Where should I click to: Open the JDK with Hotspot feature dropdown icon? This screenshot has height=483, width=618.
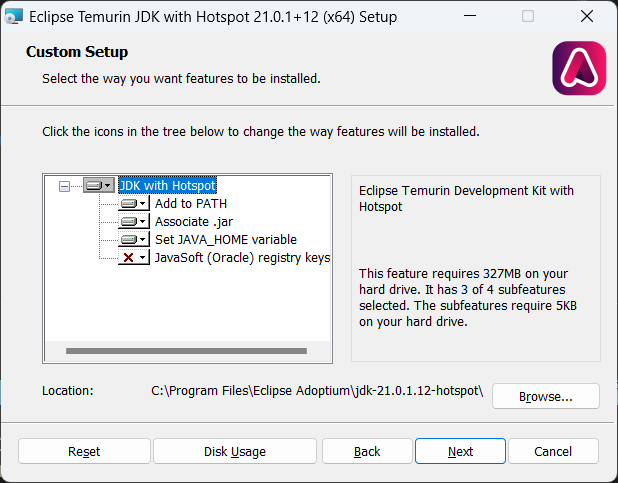coord(99,185)
